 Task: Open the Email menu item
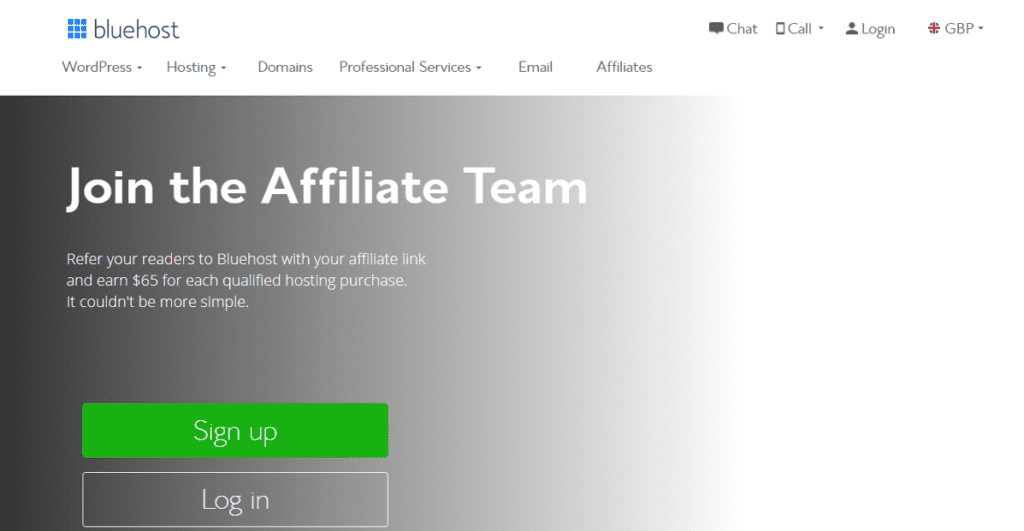(536, 67)
